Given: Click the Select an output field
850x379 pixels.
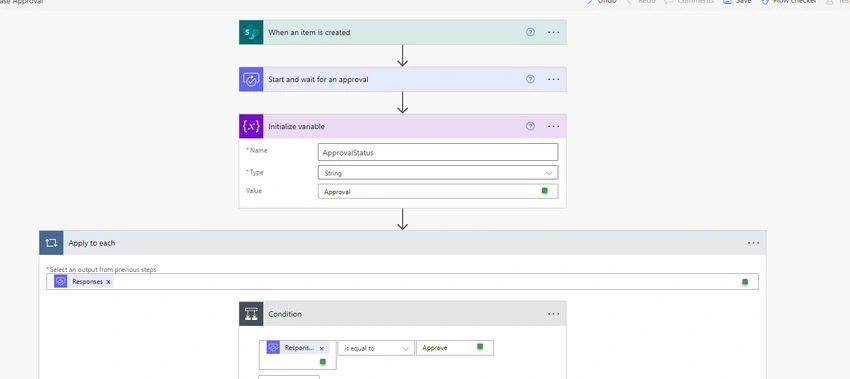Looking at the screenshot, I should click(x=402, y=281).
